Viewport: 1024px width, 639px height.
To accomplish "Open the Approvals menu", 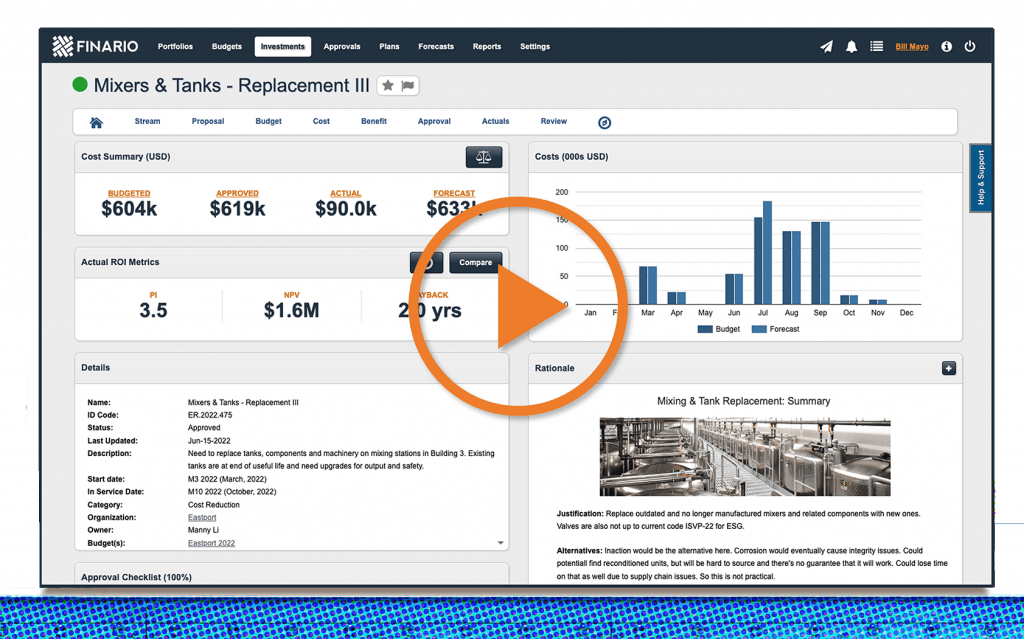I will click(x=342, y=46).
